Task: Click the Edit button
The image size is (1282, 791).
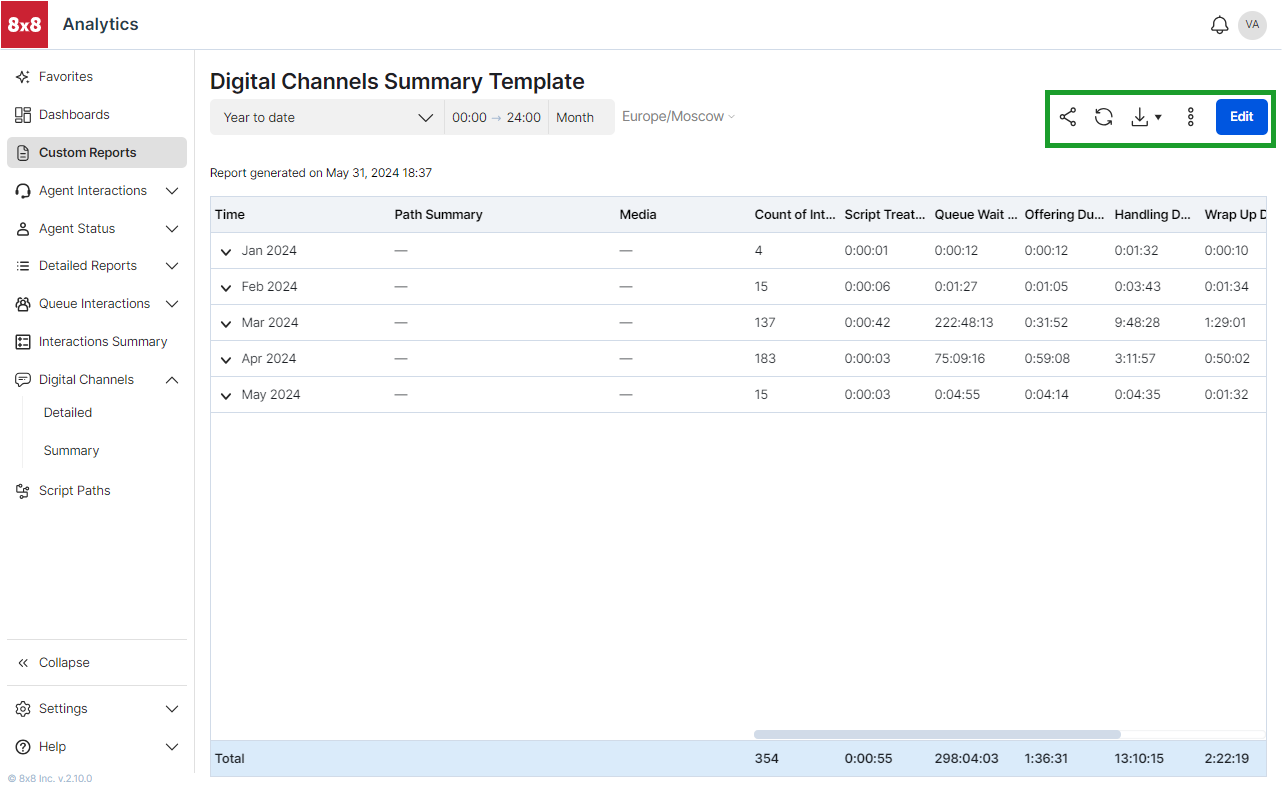Action: tap(1241, 117)
